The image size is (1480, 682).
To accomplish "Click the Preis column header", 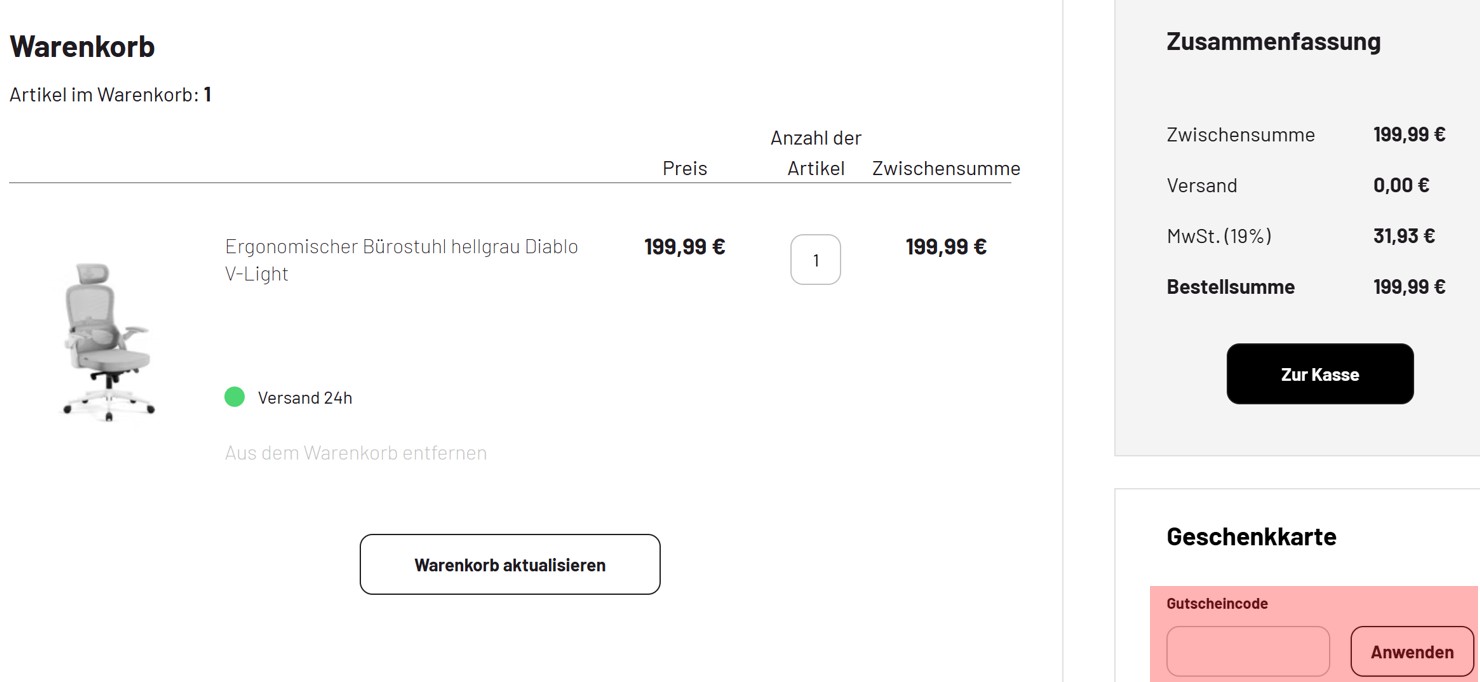I will tap(684, 168).
